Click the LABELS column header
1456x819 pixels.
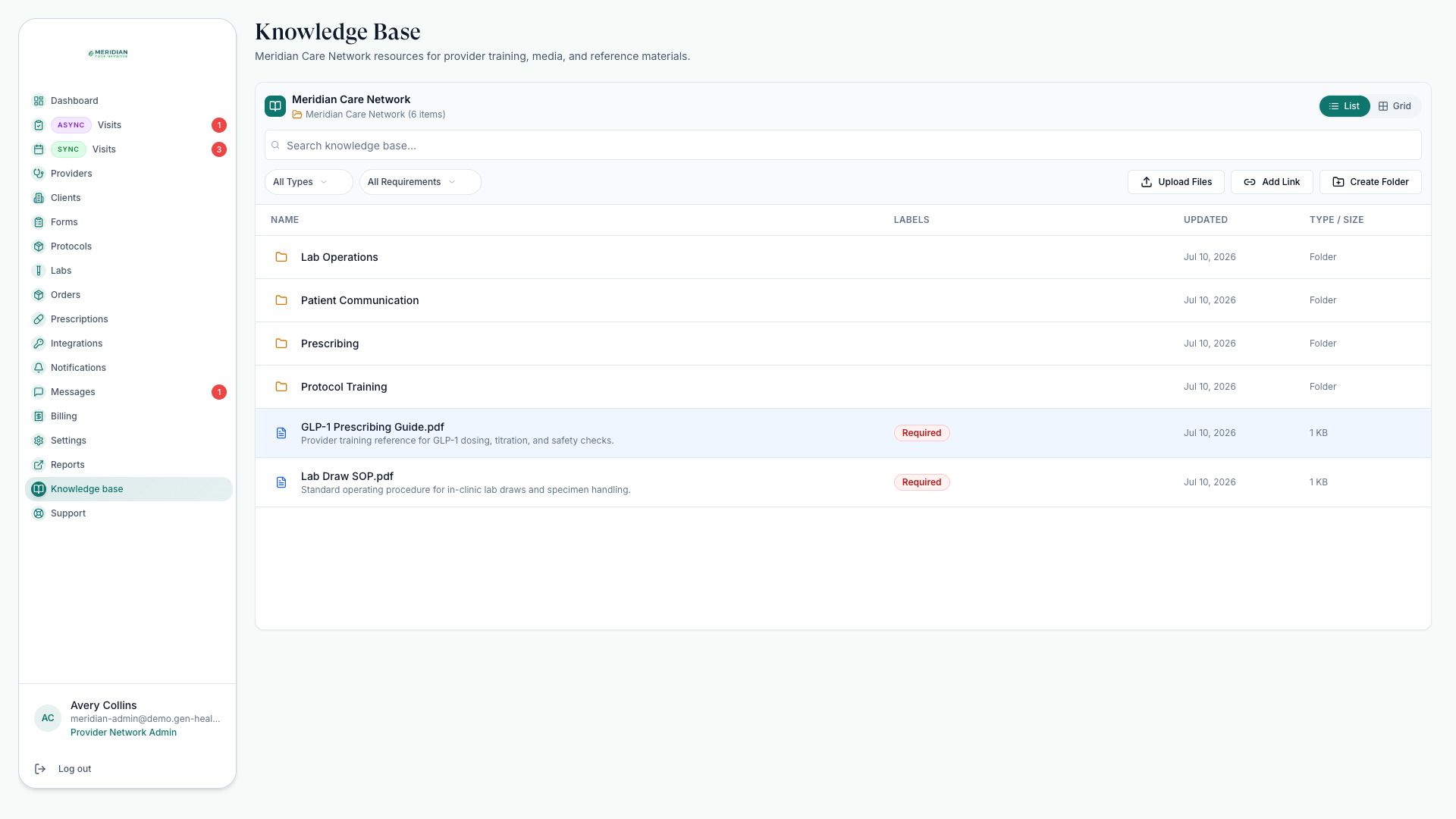point(911,220)
